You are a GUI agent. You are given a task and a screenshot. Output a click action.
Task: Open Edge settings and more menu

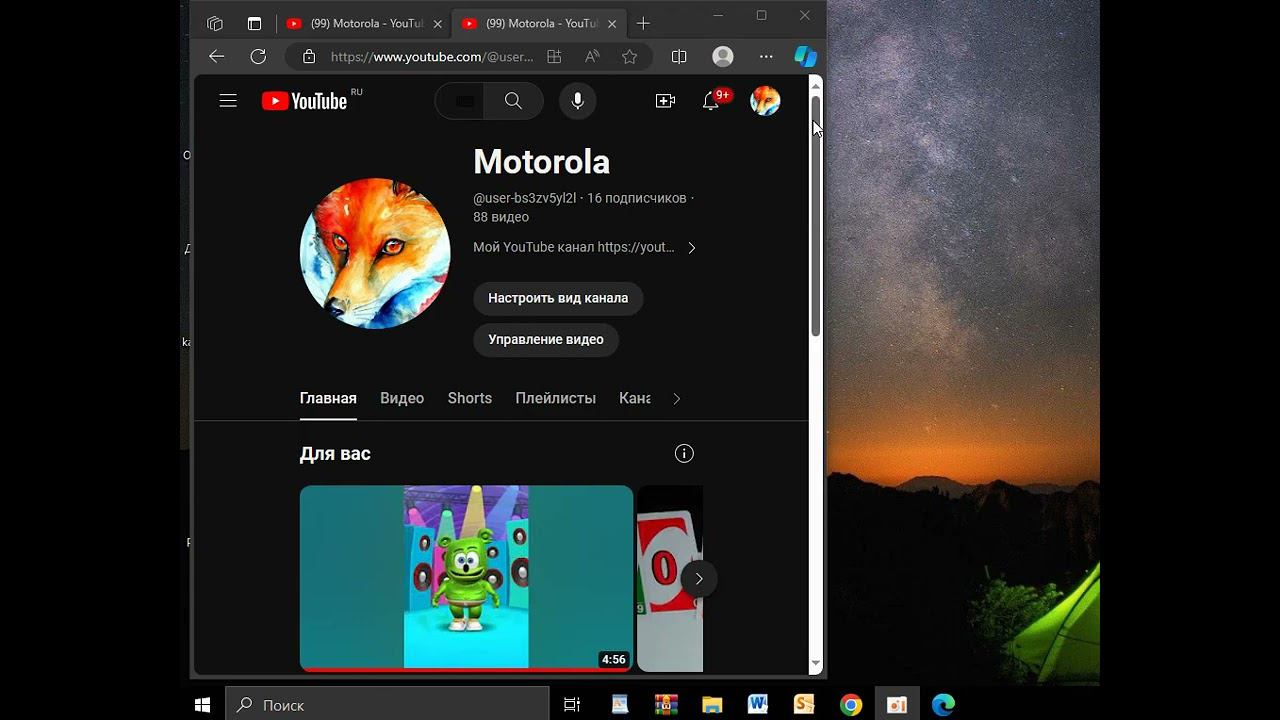pyautogui.click(x=766, y=57)
